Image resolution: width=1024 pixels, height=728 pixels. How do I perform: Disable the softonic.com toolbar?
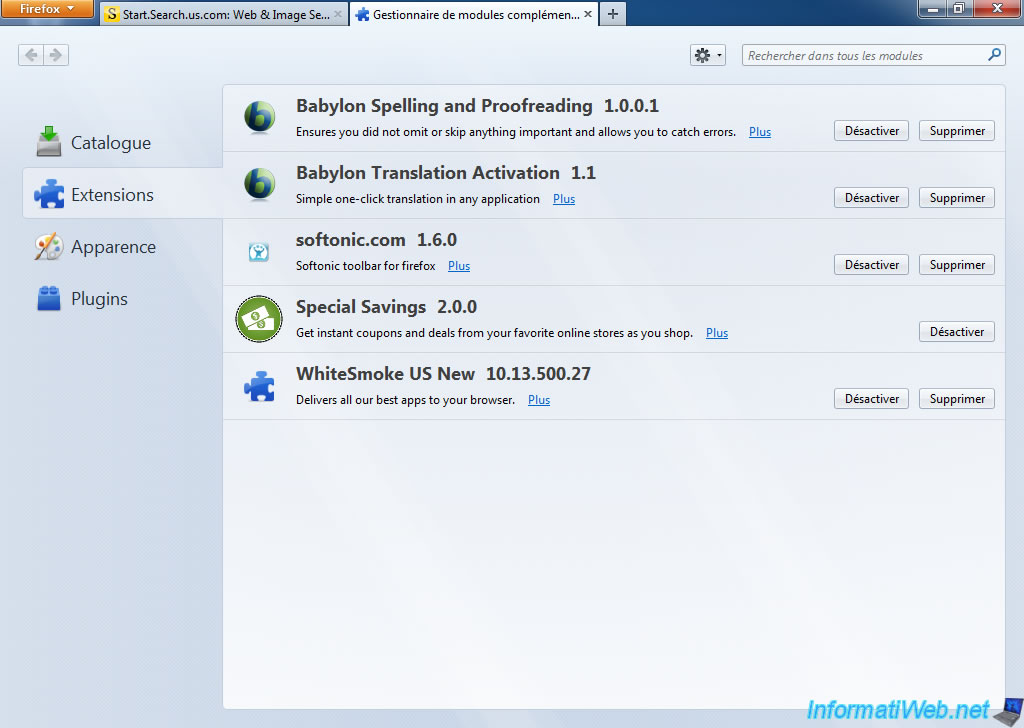coord(871,264)
